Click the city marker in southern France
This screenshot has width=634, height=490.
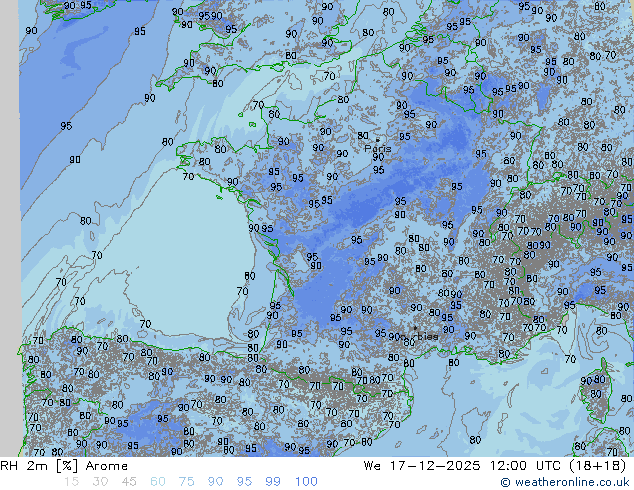coord(414,328)
